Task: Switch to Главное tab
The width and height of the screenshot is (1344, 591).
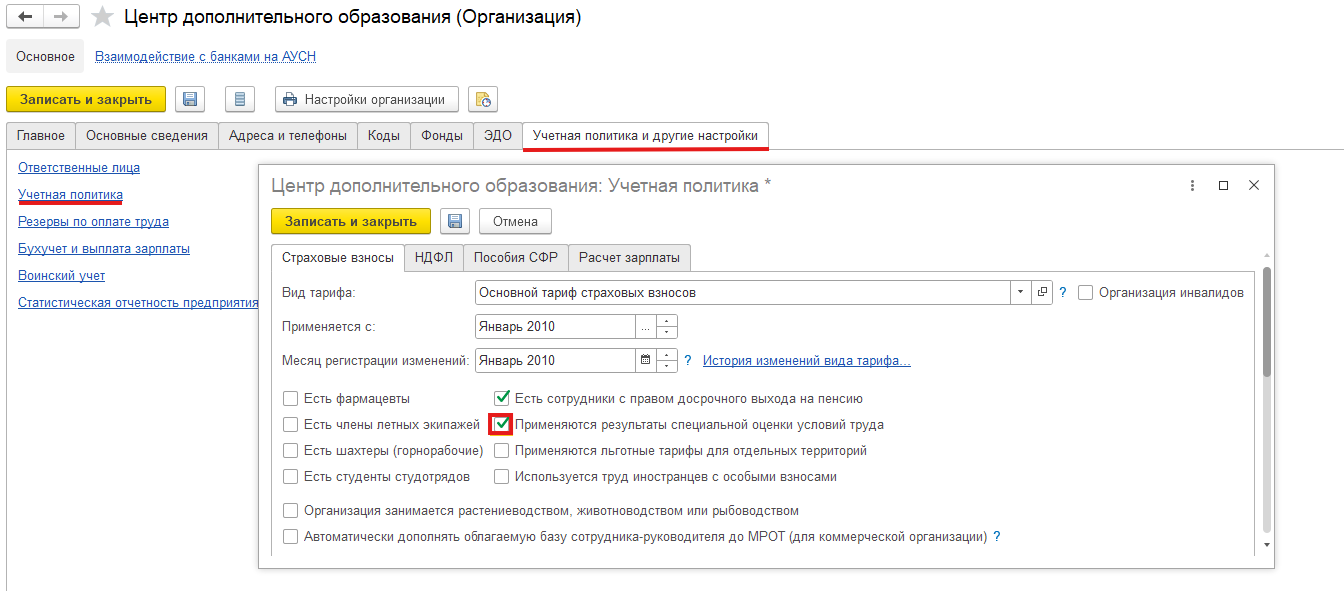Action: tap(41, 135)
